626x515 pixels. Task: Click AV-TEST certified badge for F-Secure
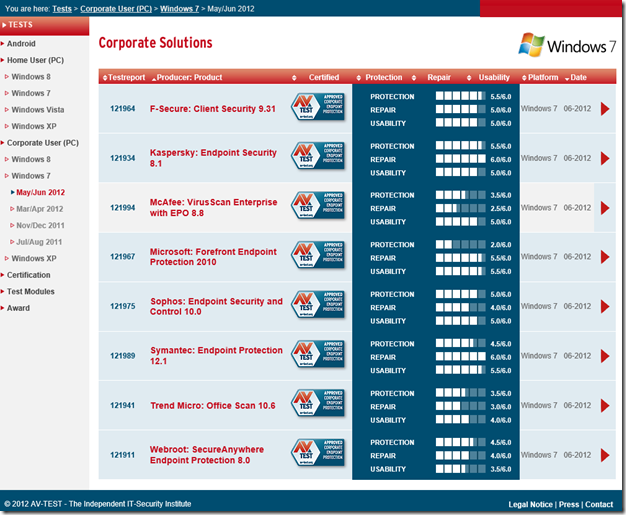(x=318, y=107)
